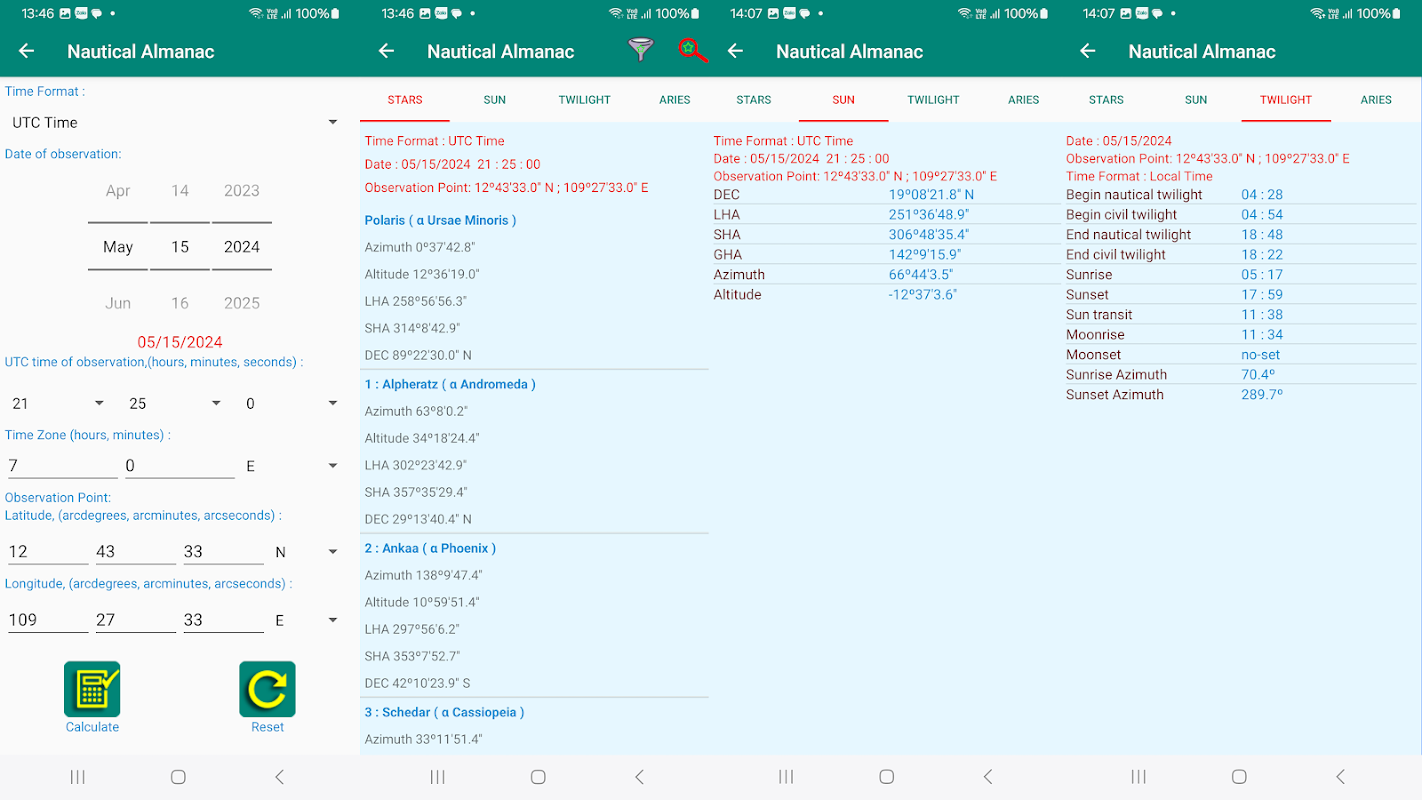This screenshot has height=800, width=1422.
Task: Open the seconds dropdown showing 0
Action: pyautogui.click(x=291, y=404)
